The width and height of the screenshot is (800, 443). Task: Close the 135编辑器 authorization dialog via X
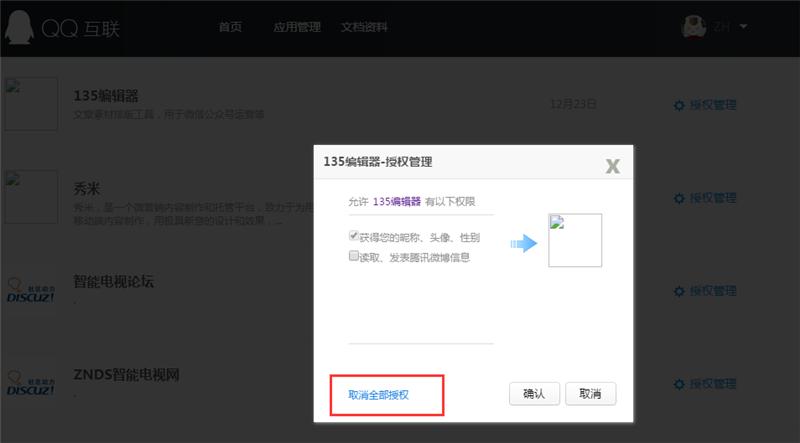(612, 166)
